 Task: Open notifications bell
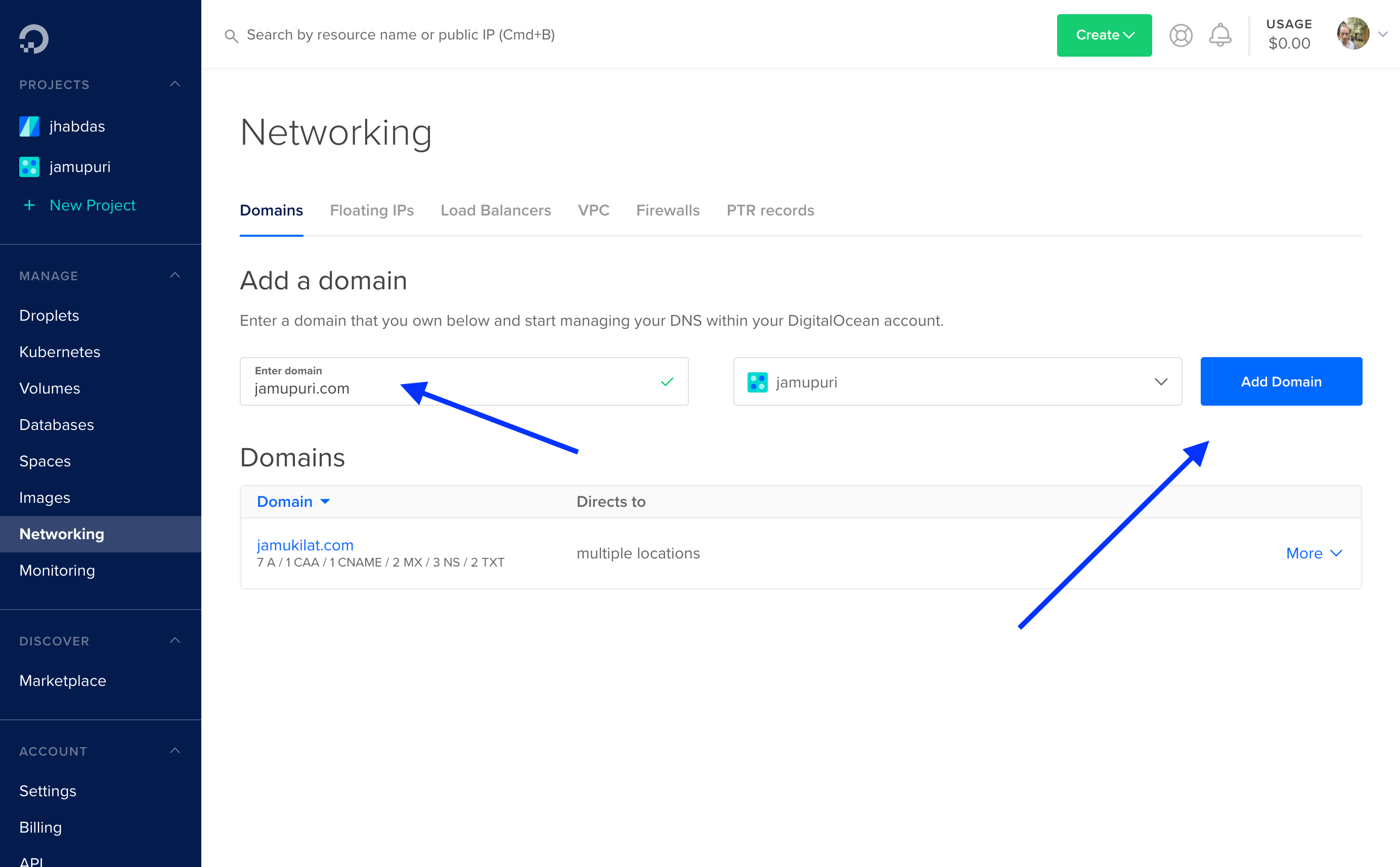(x=1220, y=35)
